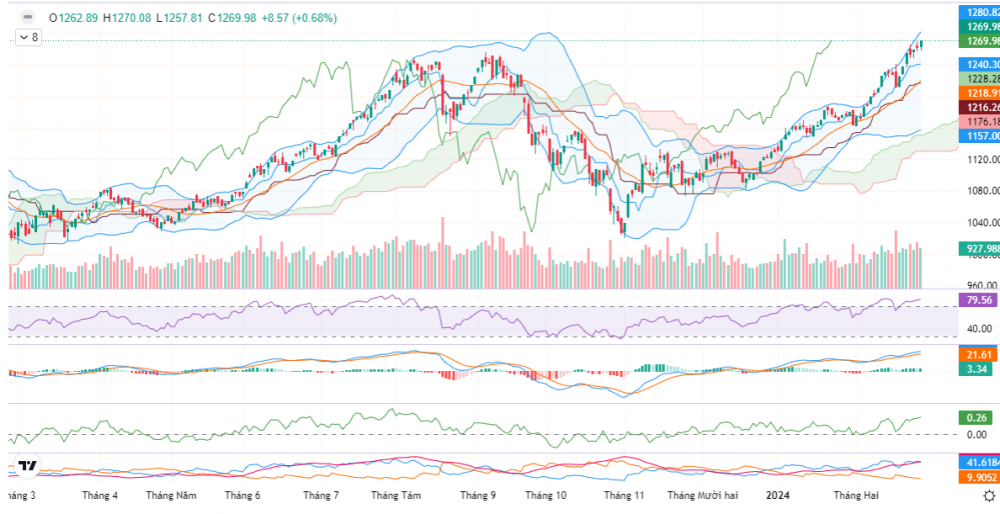Viewport: 1000px width, 514px height.
Task: Click the MACD histogram value 3.34
Action: coord(976,370)
